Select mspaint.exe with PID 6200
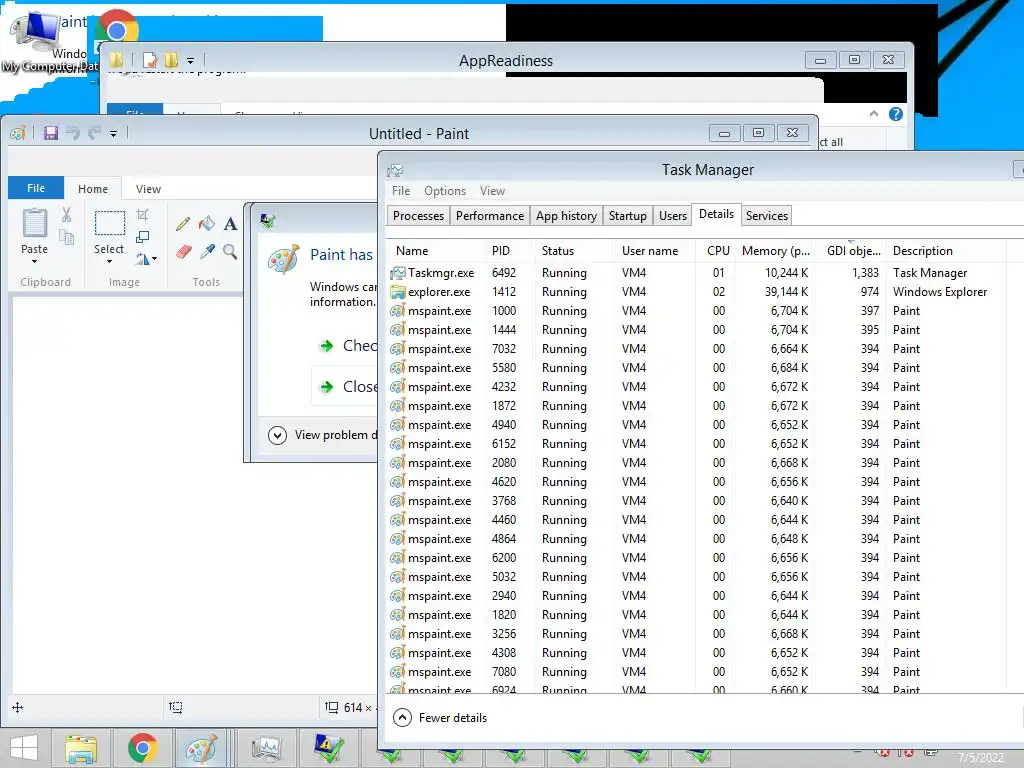Image resolution: width=1024 pixels, height=768 pixels. [705, 558]
